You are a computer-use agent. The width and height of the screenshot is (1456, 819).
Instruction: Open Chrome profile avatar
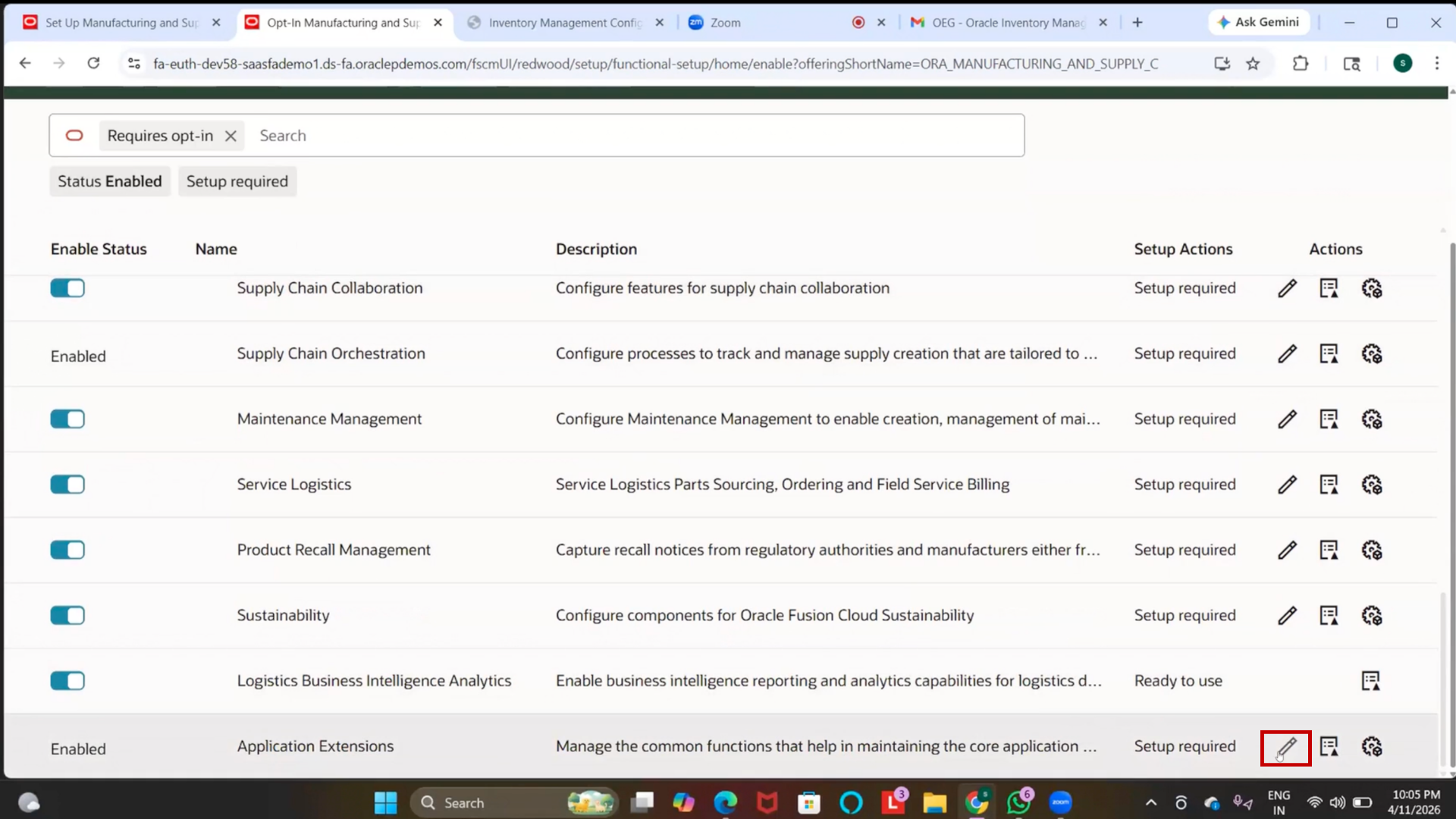click(1403, 64)
